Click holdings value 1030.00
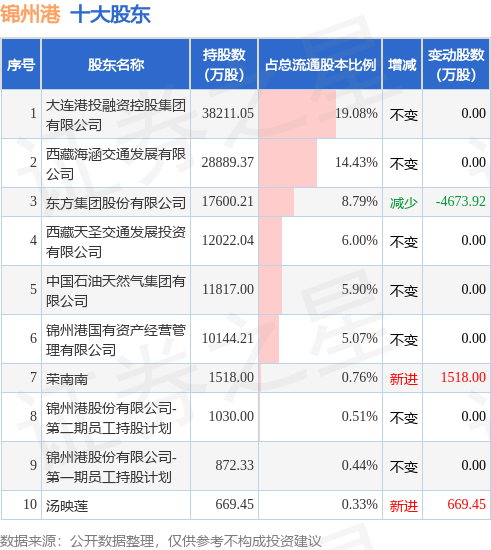 (231, 416)
